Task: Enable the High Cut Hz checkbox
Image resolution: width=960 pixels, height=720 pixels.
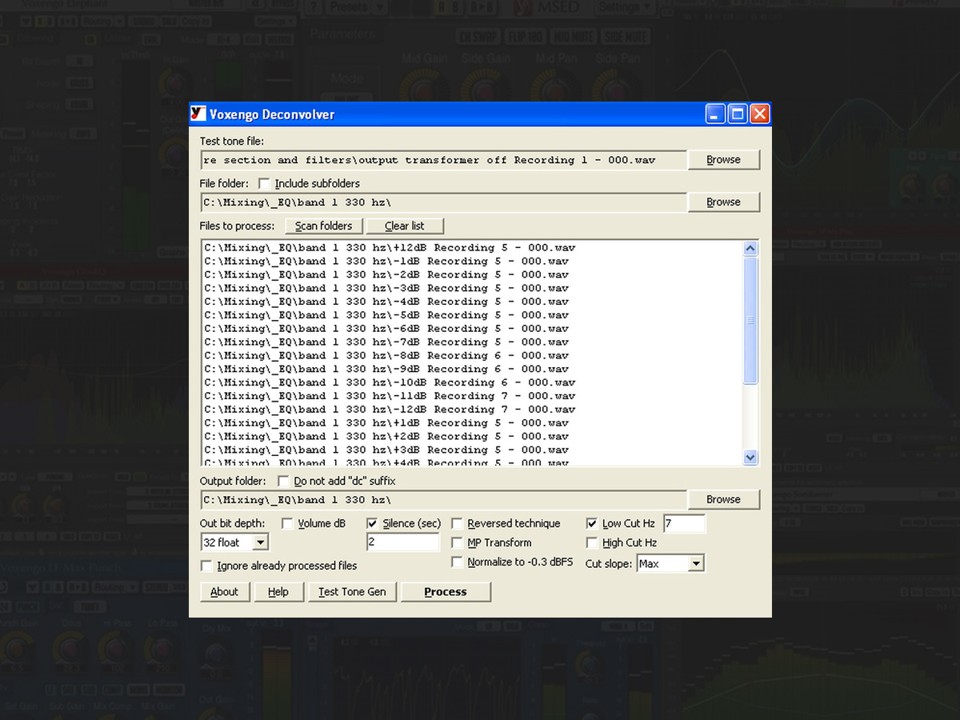Action: 591,542
